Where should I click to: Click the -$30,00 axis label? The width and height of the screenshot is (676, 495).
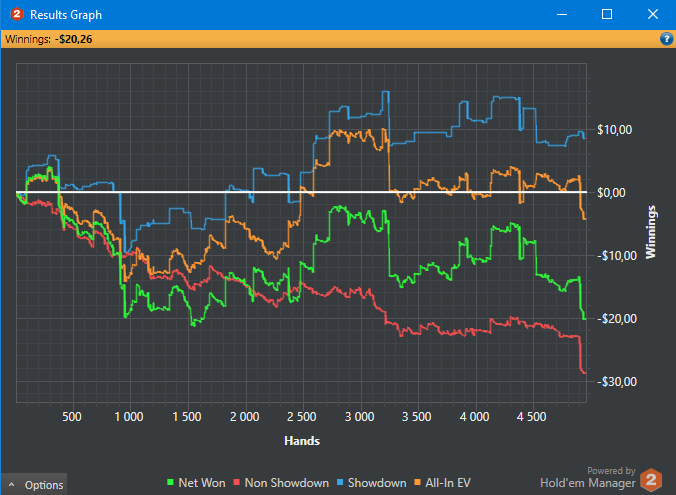[x=617, y=382]
